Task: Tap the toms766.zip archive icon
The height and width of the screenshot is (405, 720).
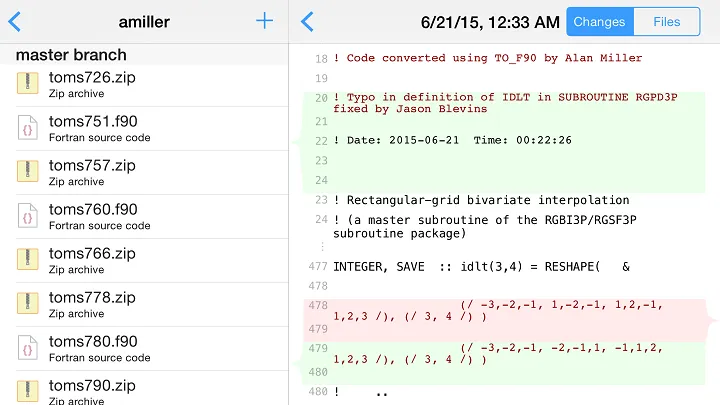Action: [27, 260]
